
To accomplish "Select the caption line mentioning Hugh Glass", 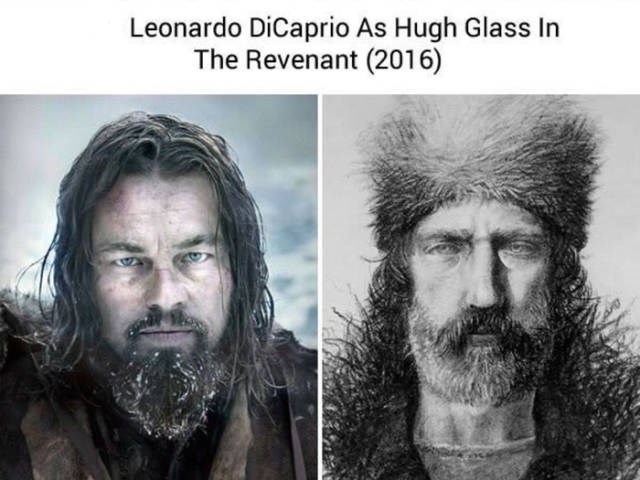I will pyautogui.click(x=344, y=29).
